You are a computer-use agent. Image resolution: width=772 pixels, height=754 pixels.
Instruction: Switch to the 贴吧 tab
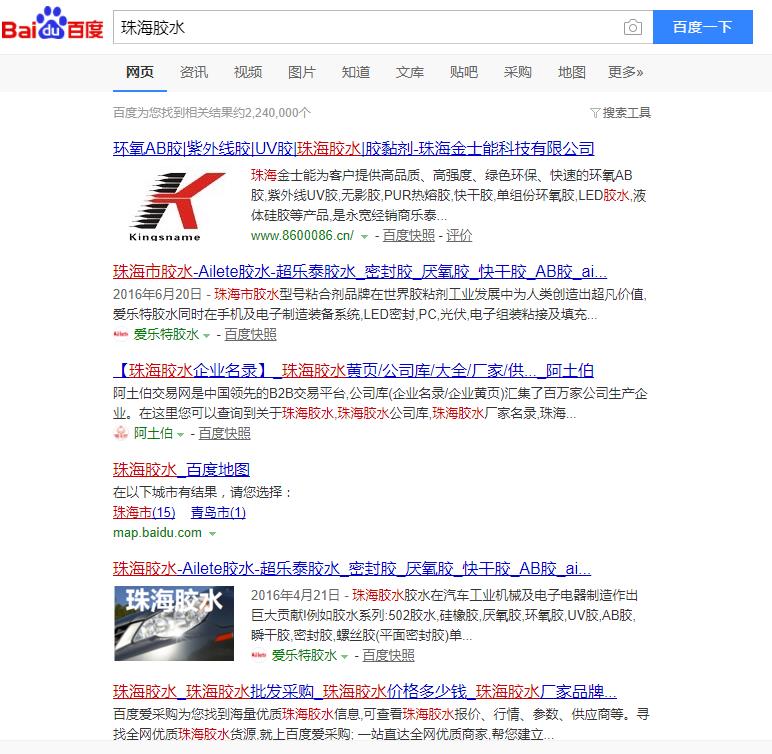tap(464, 72)
